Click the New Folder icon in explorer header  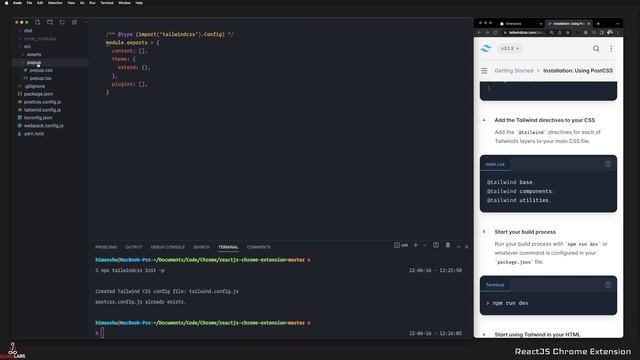50,22
